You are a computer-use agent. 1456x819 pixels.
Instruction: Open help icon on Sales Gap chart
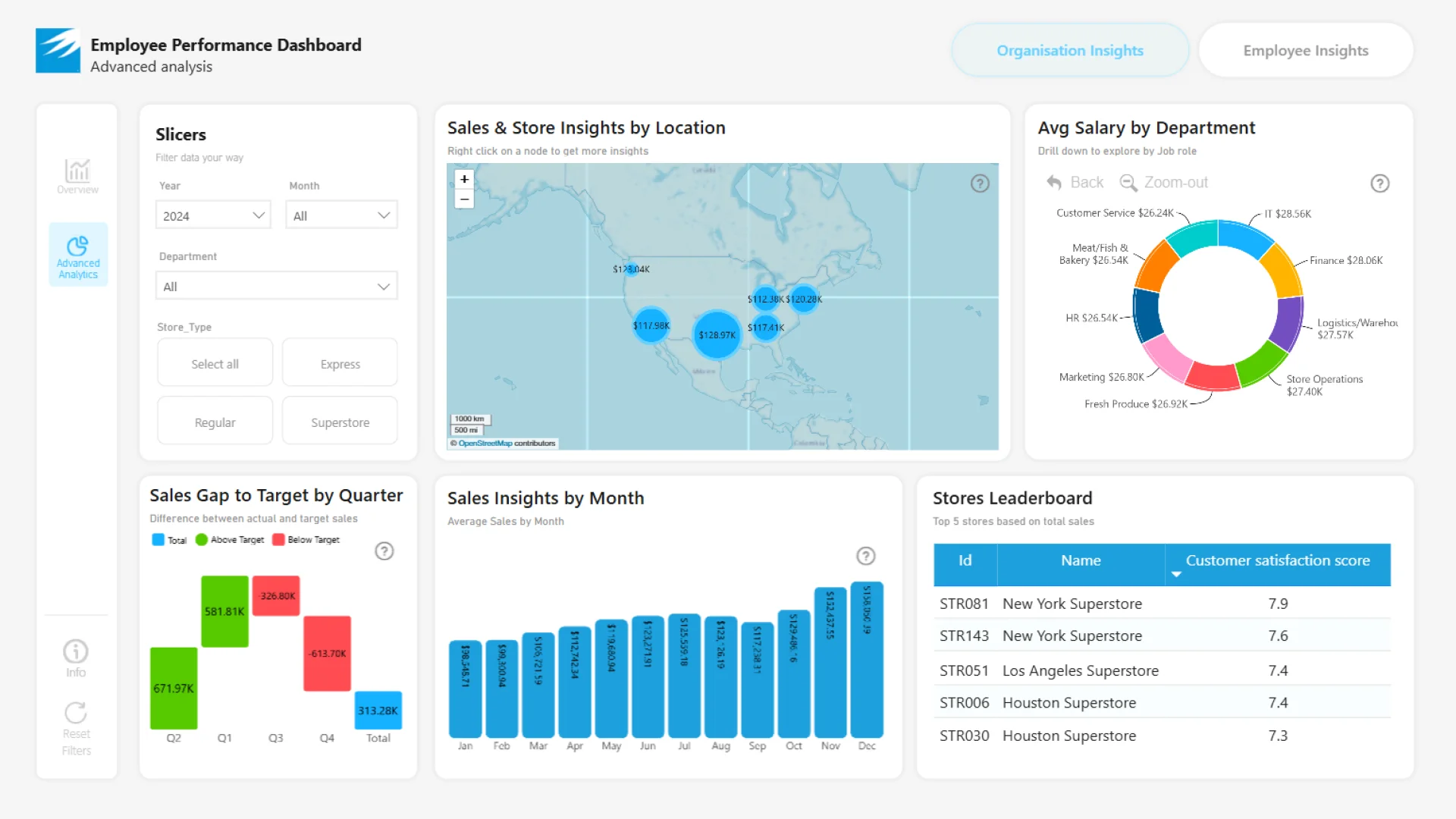coord(384,551)
